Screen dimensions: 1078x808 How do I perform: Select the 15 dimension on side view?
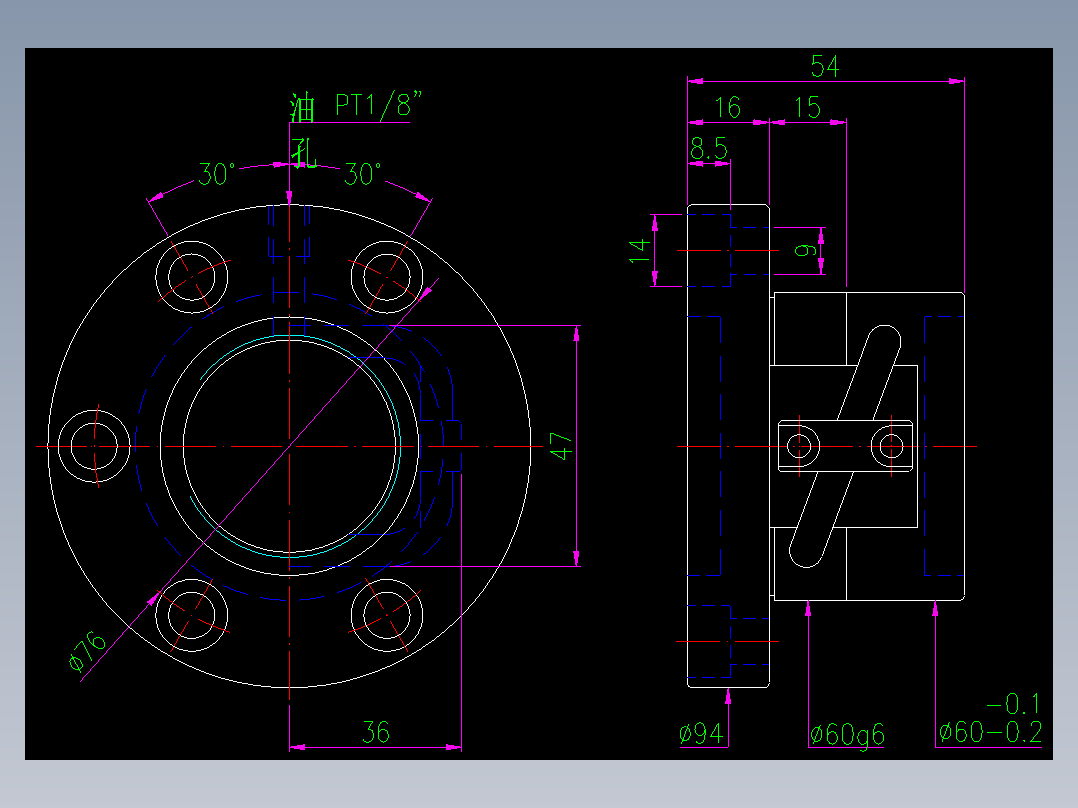click(x=806, y=104)
